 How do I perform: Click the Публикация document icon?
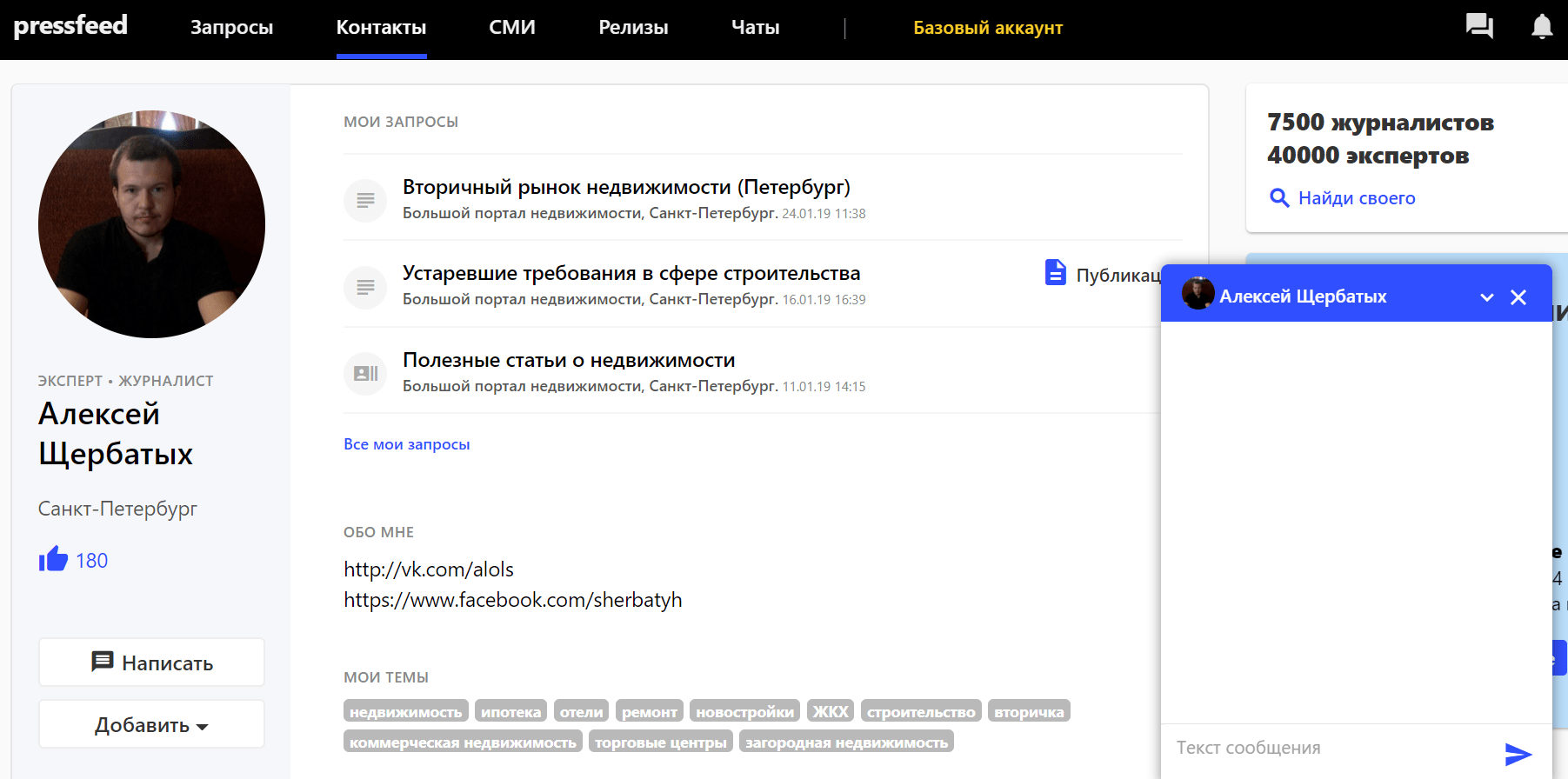click(x=1055, y=273)
